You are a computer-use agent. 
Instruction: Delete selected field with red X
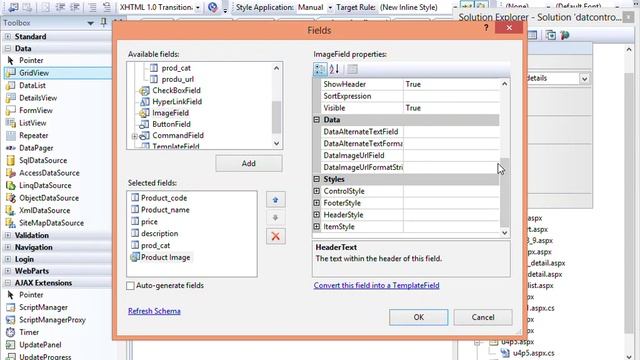[x=276, y=236]
